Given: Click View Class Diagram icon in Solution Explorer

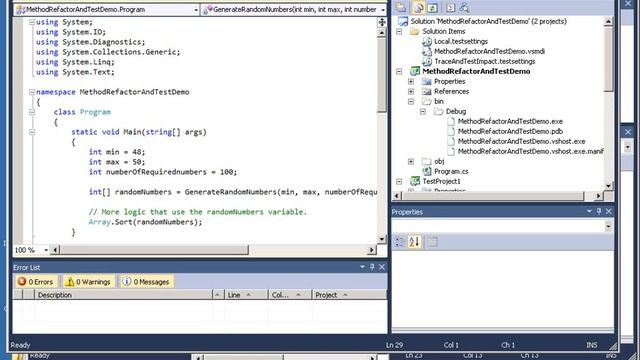Looking at the screenshot, I should tap(464, 7).
